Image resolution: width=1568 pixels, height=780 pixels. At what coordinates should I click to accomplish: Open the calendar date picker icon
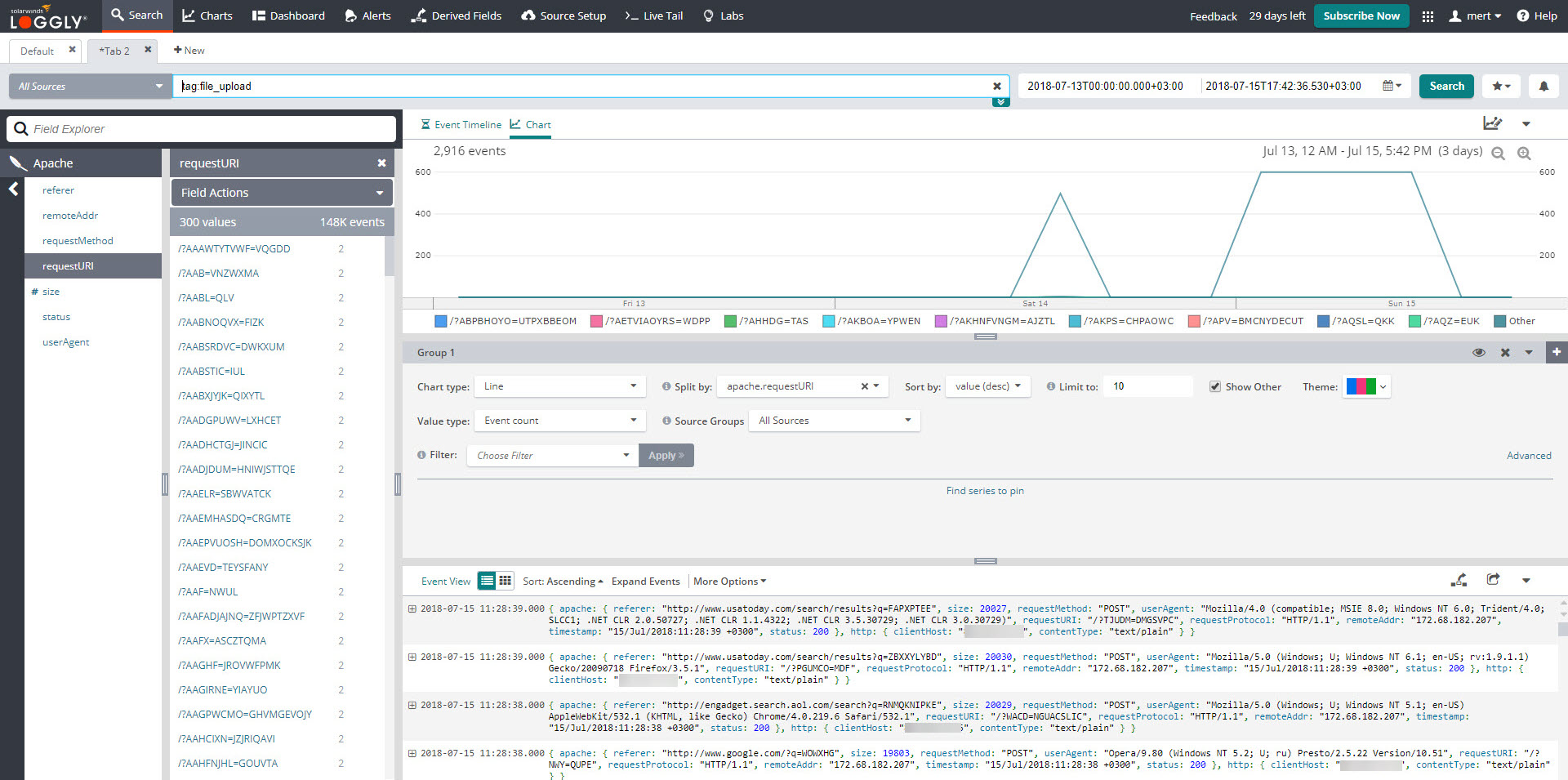point(1392,86)
